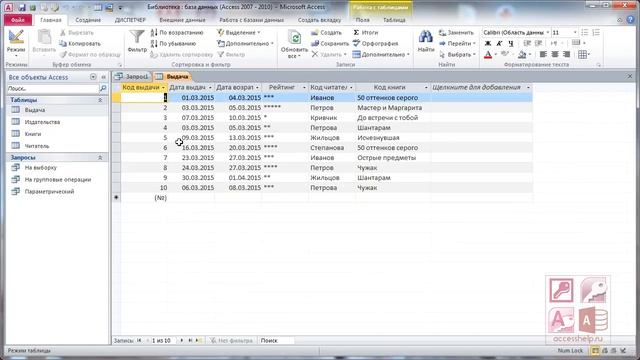Apply italic (К) formatting
The image size is (640, 360).
click(499, 43)
